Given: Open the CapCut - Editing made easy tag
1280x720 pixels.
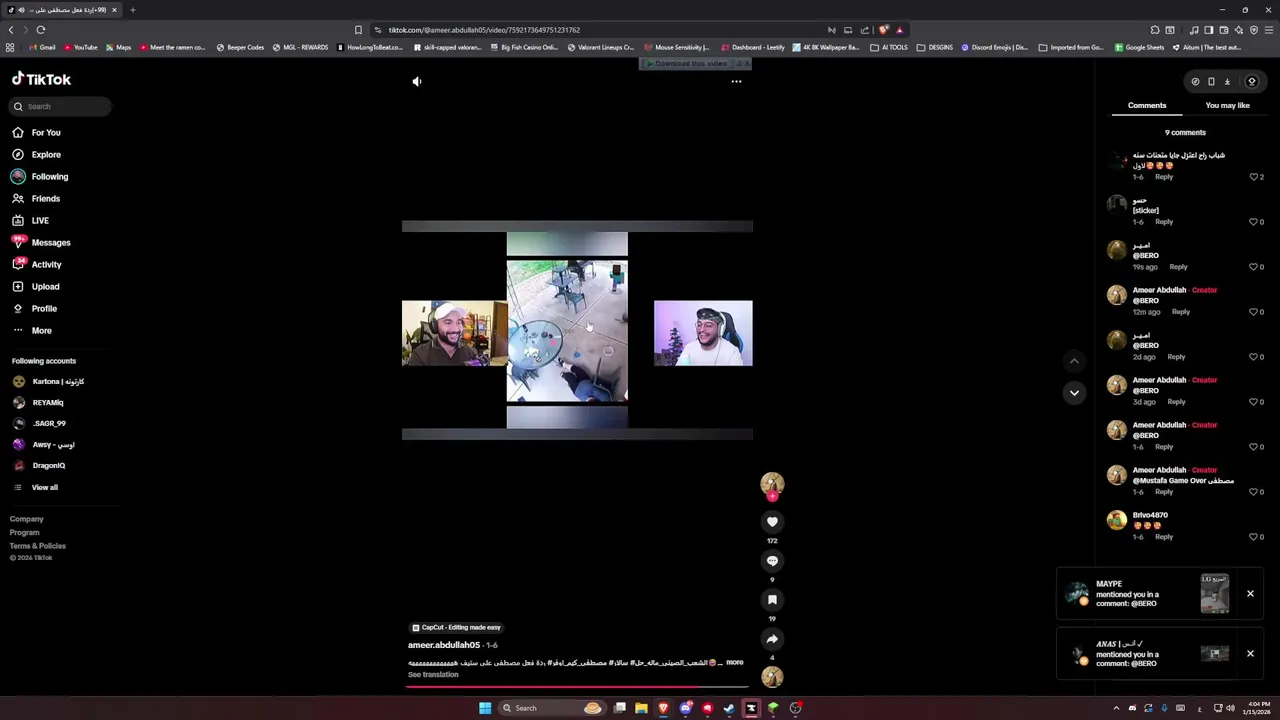Looking at the screenshot, I should 456,628.
